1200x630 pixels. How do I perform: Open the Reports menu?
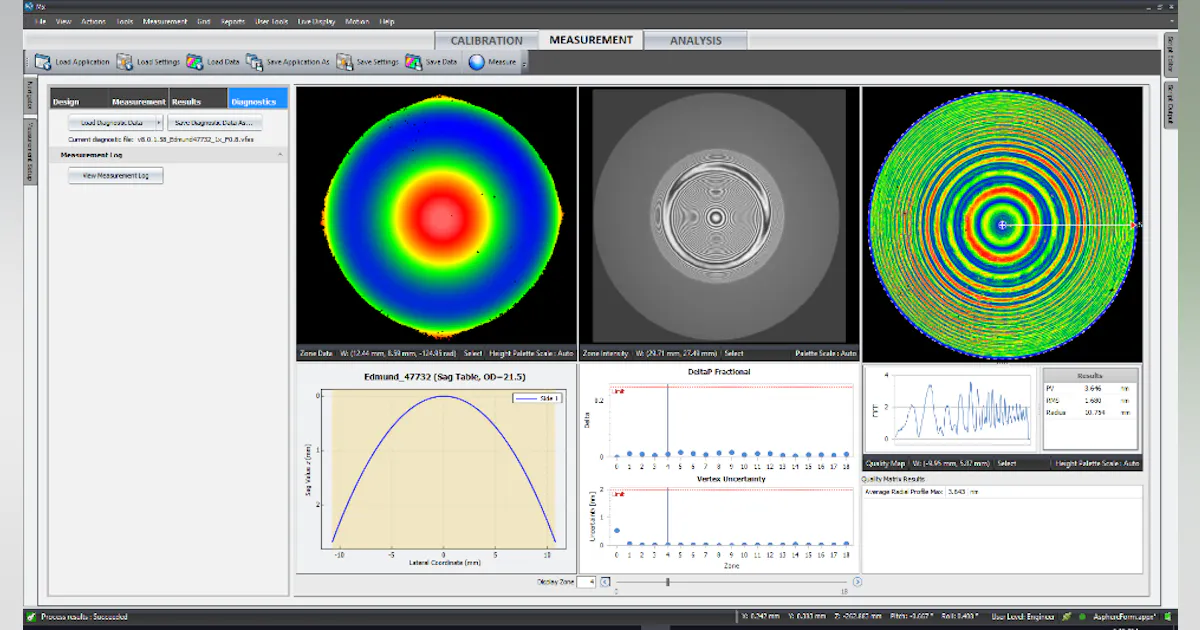(233, 21)
